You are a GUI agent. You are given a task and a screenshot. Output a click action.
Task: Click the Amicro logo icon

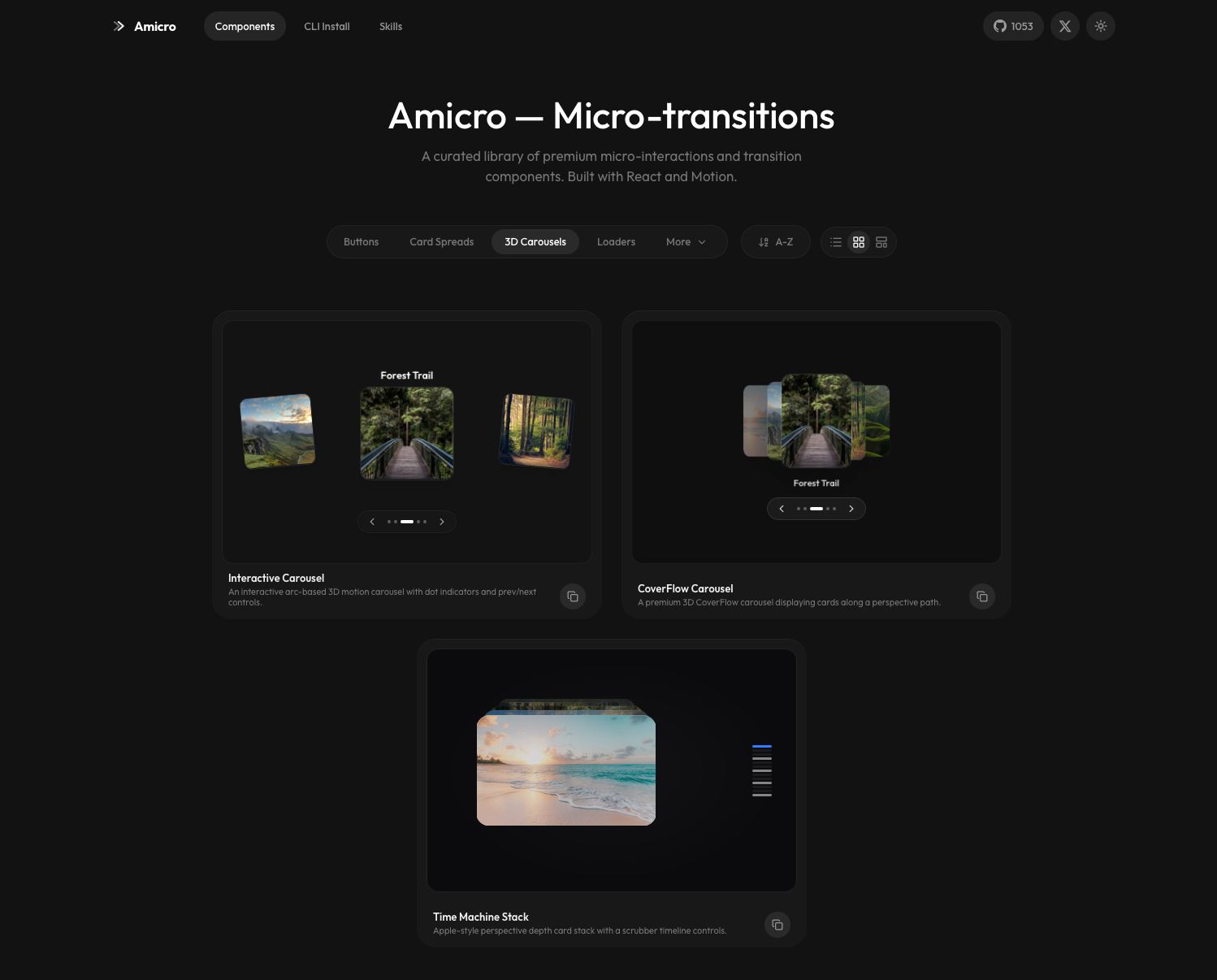pos(119,26)
